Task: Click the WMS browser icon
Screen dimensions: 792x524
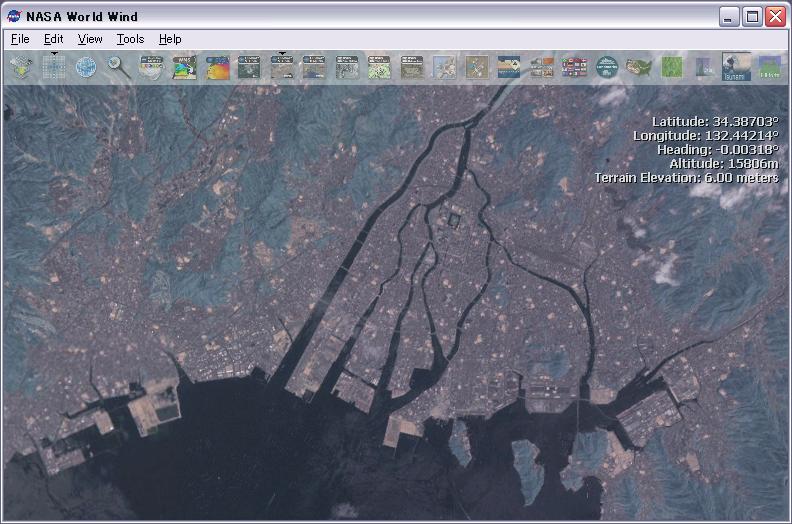Action: click(x=184, y=67)
